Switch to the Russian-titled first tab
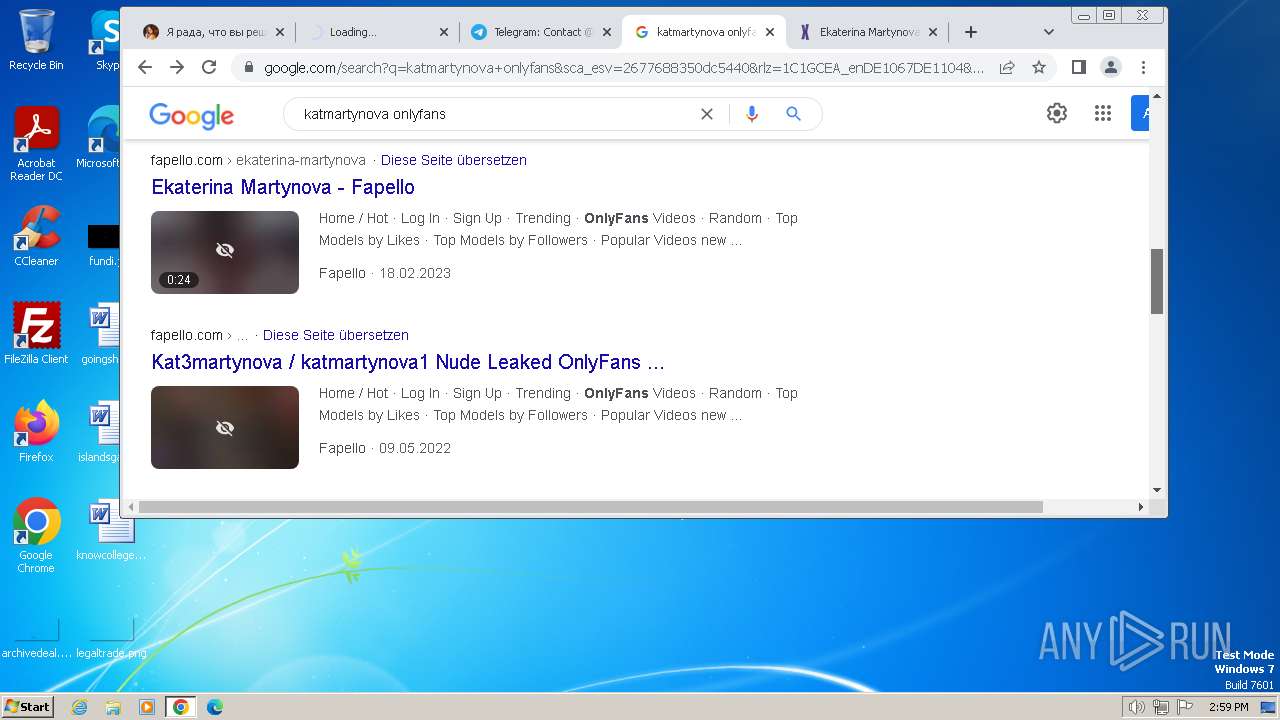The width and height of the screenshot is (1280, 720). click(x=213, y=32)
